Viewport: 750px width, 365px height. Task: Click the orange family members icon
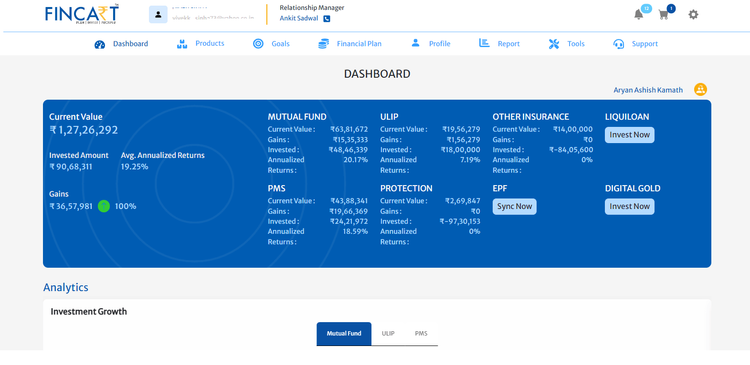point(700,89)
